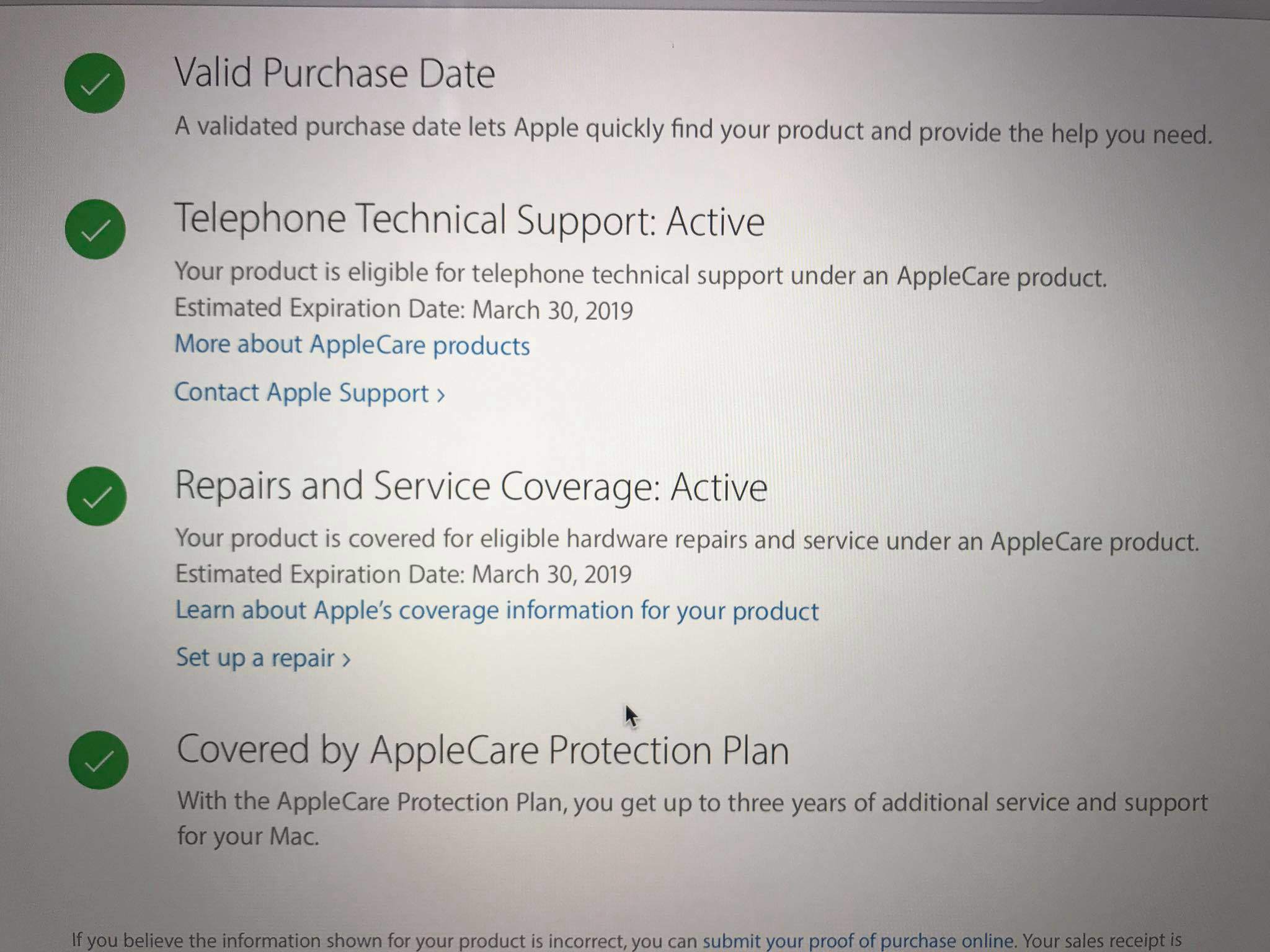Image resolution: width=1270 pixels, height=952 pixels.
Task: Open the Contact Apple Support link
Action: pos(309,393)
